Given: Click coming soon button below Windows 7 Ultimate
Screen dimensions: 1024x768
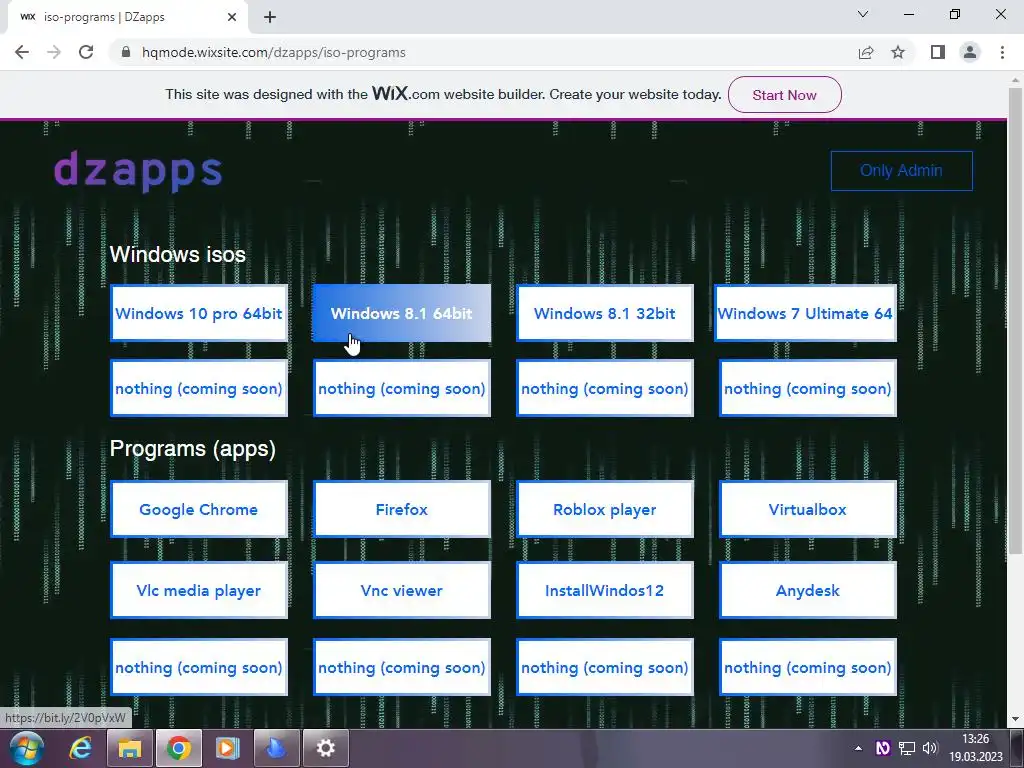Looking at the screenshot, I should (x=808, y=389).
